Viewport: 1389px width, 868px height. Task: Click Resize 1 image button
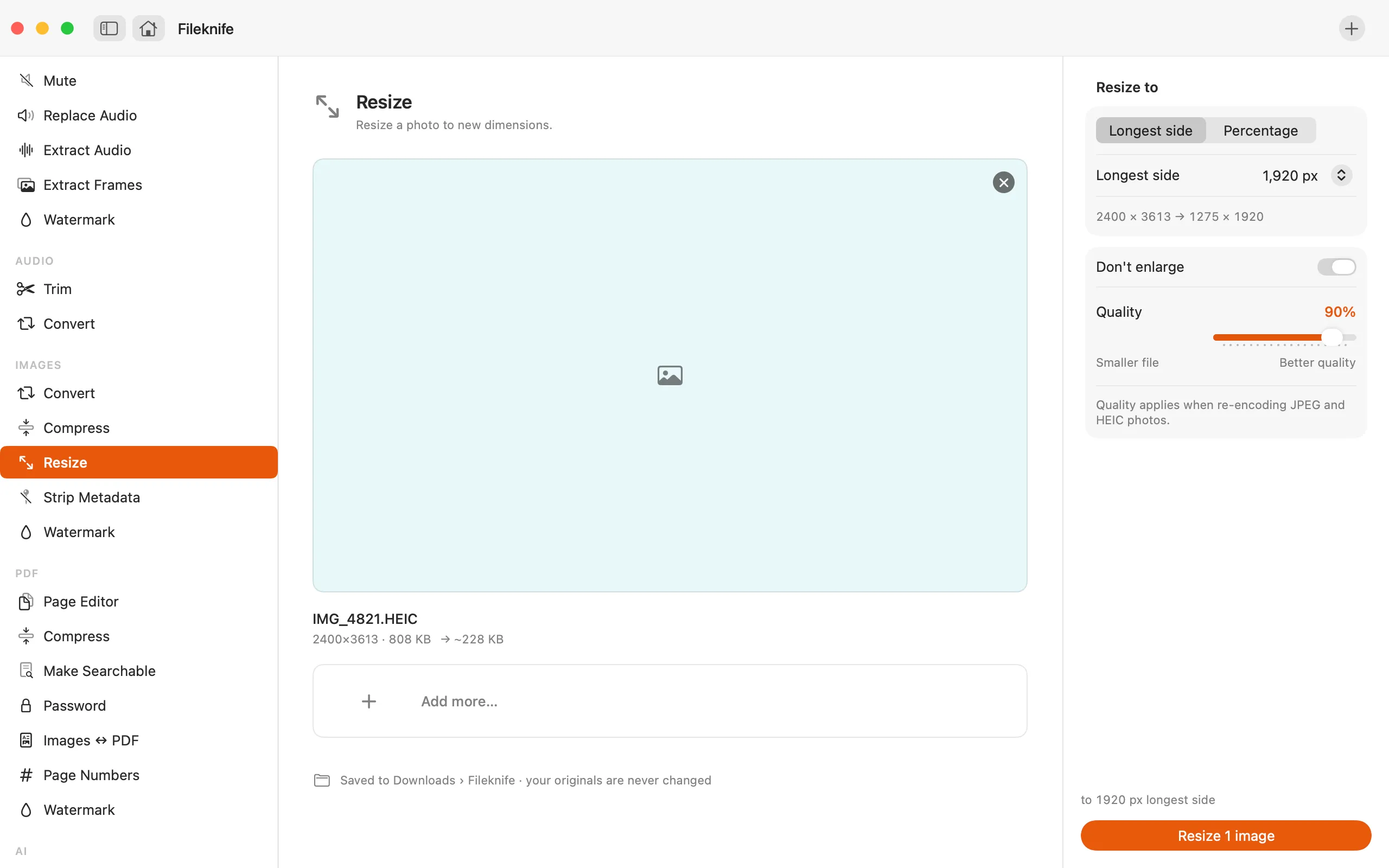click(x=1226, y=835)
